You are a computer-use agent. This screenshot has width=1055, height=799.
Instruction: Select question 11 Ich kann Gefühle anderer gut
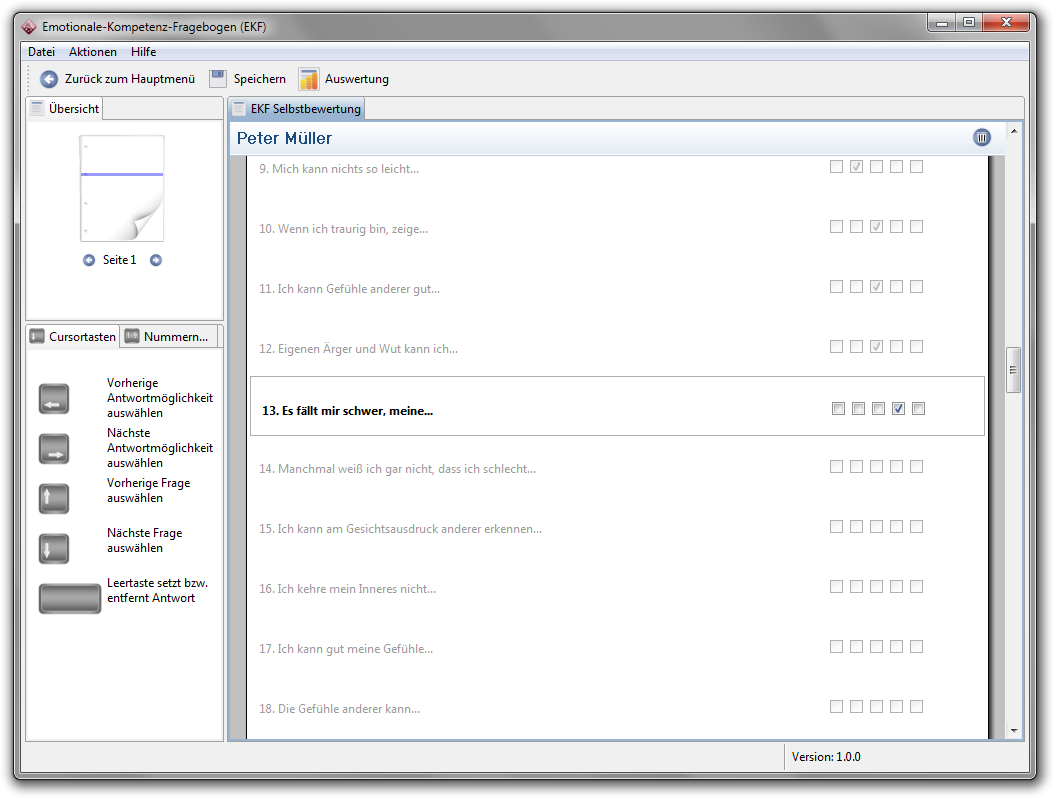pyautogui.click(x=349, y=289)
